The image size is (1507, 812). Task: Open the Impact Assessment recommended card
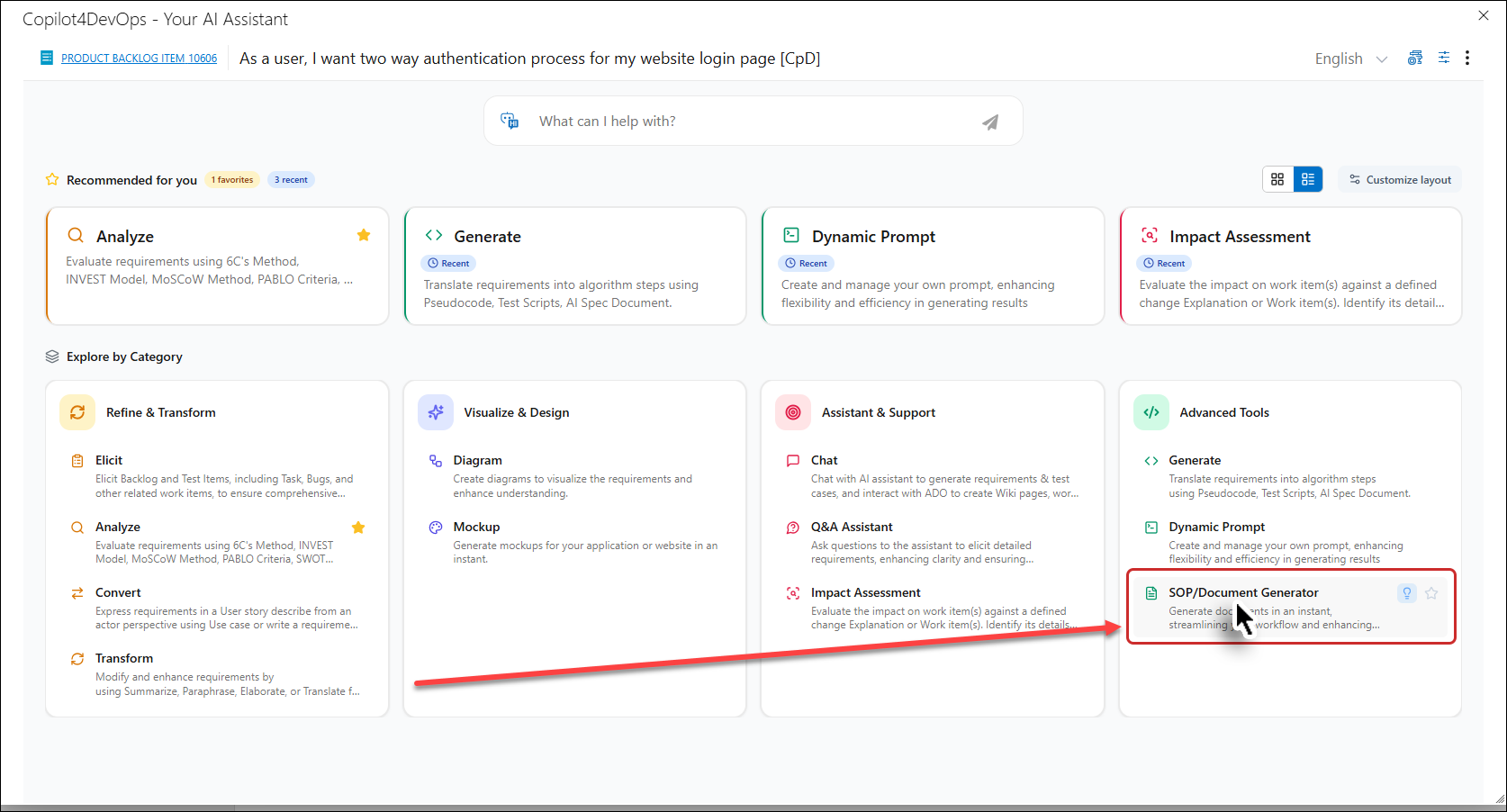coord(1290,266)
